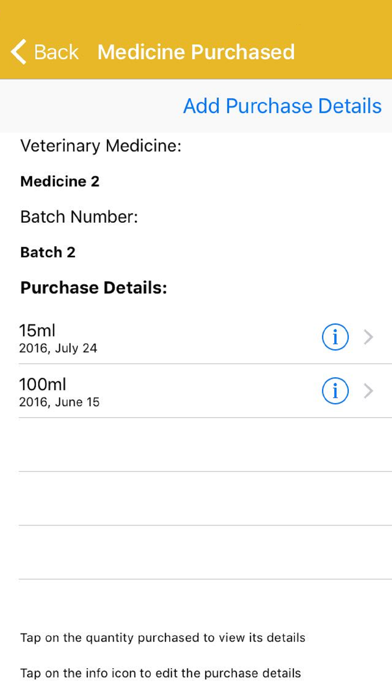The width and height of the screenshot is (392, 696).
Task: Expand the 100ml entry using its chevron
Action: [368, 391]
